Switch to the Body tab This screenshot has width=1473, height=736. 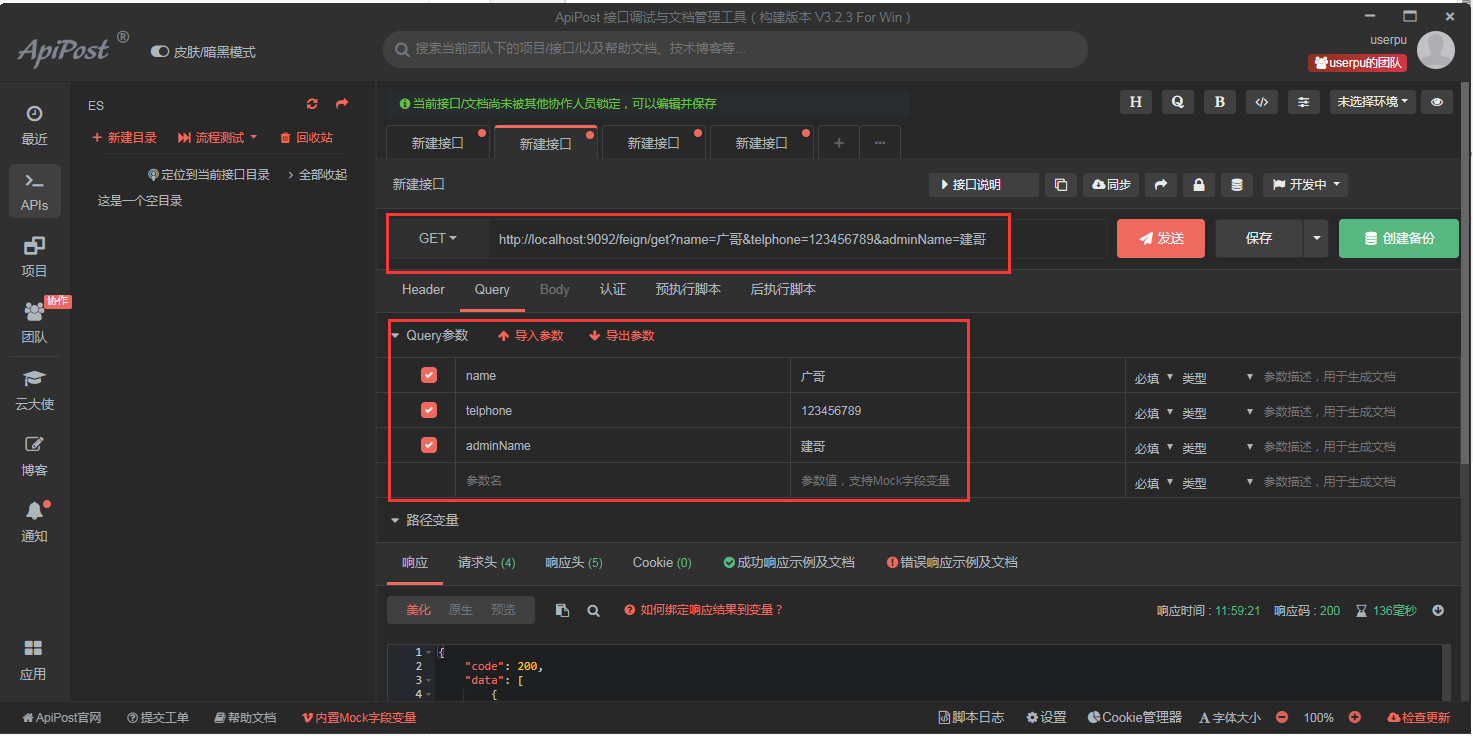tap(554, 289)
